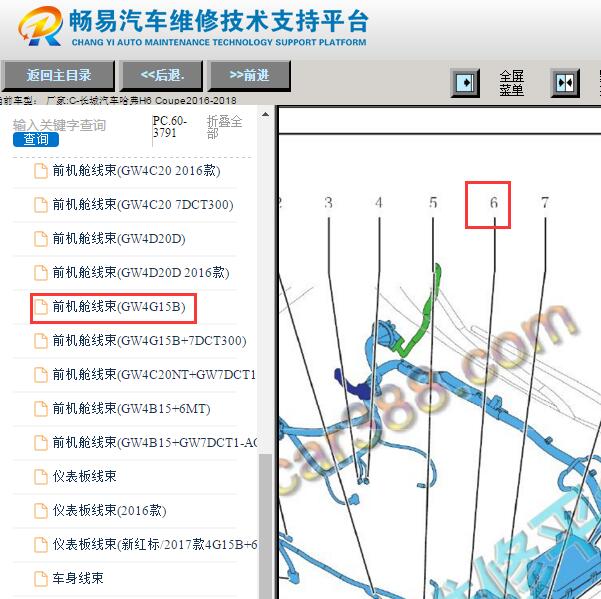Click document icon beside 前机舱线束(GW4C20NT+GW7DCT1

click(41, 375)
